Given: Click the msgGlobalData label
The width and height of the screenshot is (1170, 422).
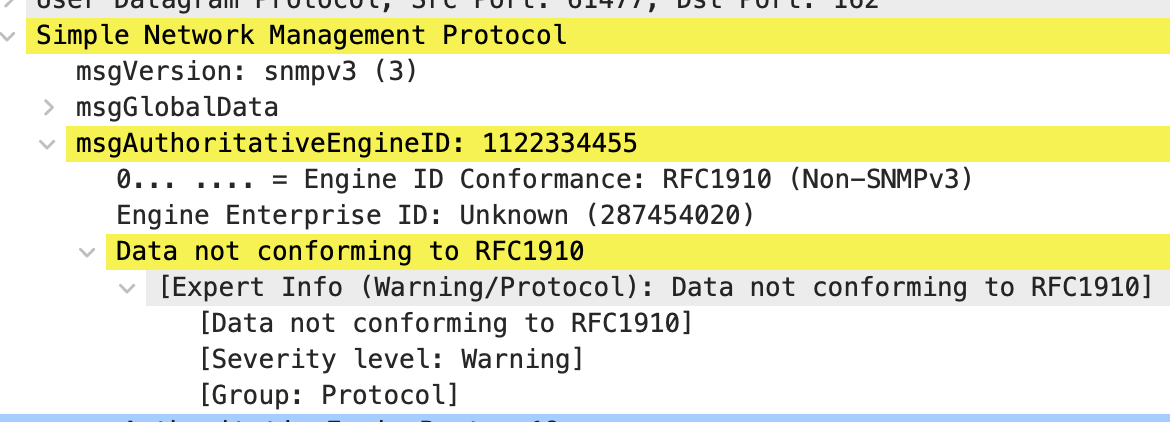Looking at the screenshot, I should (177, 107).
